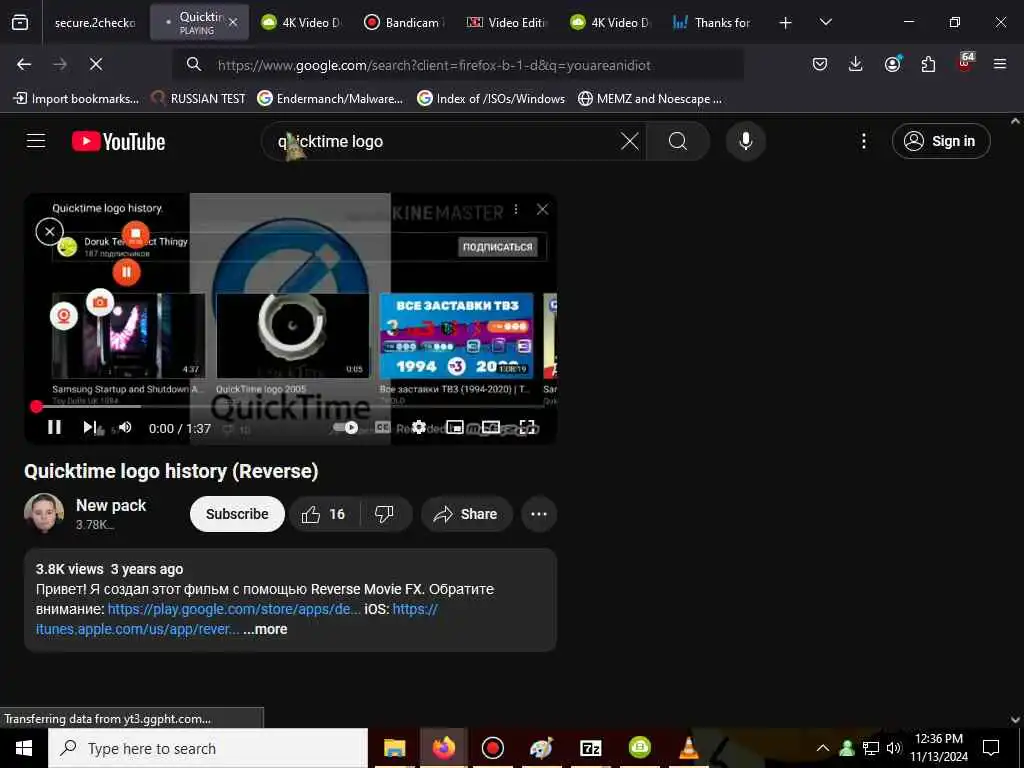The image size is (1024, 768).
Task: Open the Index of /ISOs/Windows bookmark
Action: tap(491, 99)
